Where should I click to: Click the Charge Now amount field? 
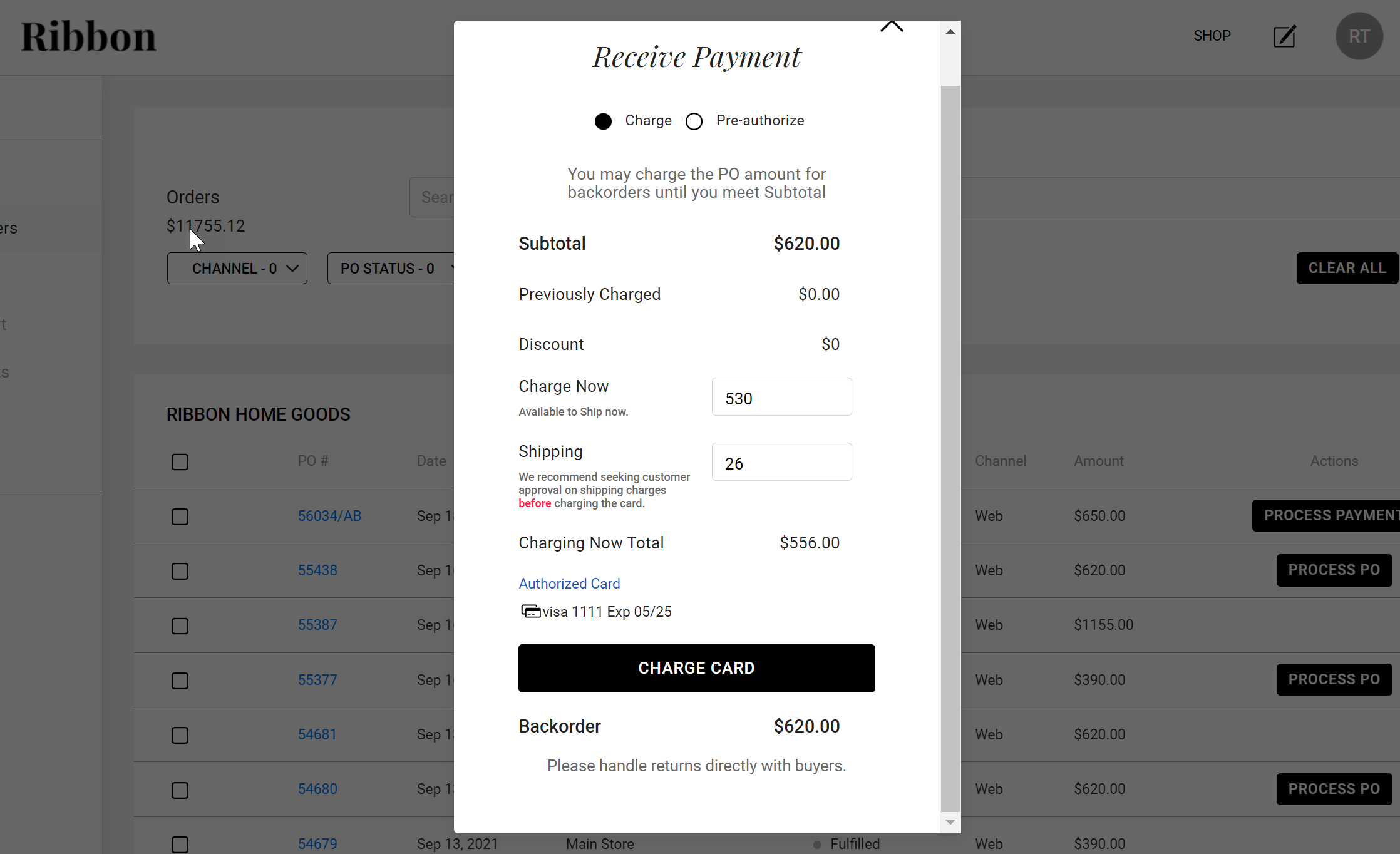781,397
